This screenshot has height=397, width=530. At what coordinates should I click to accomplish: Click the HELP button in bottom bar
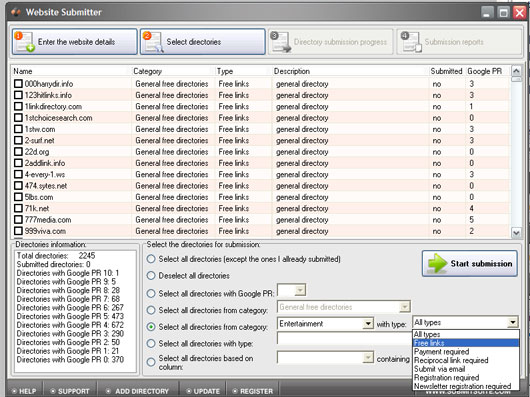[24, 391]
